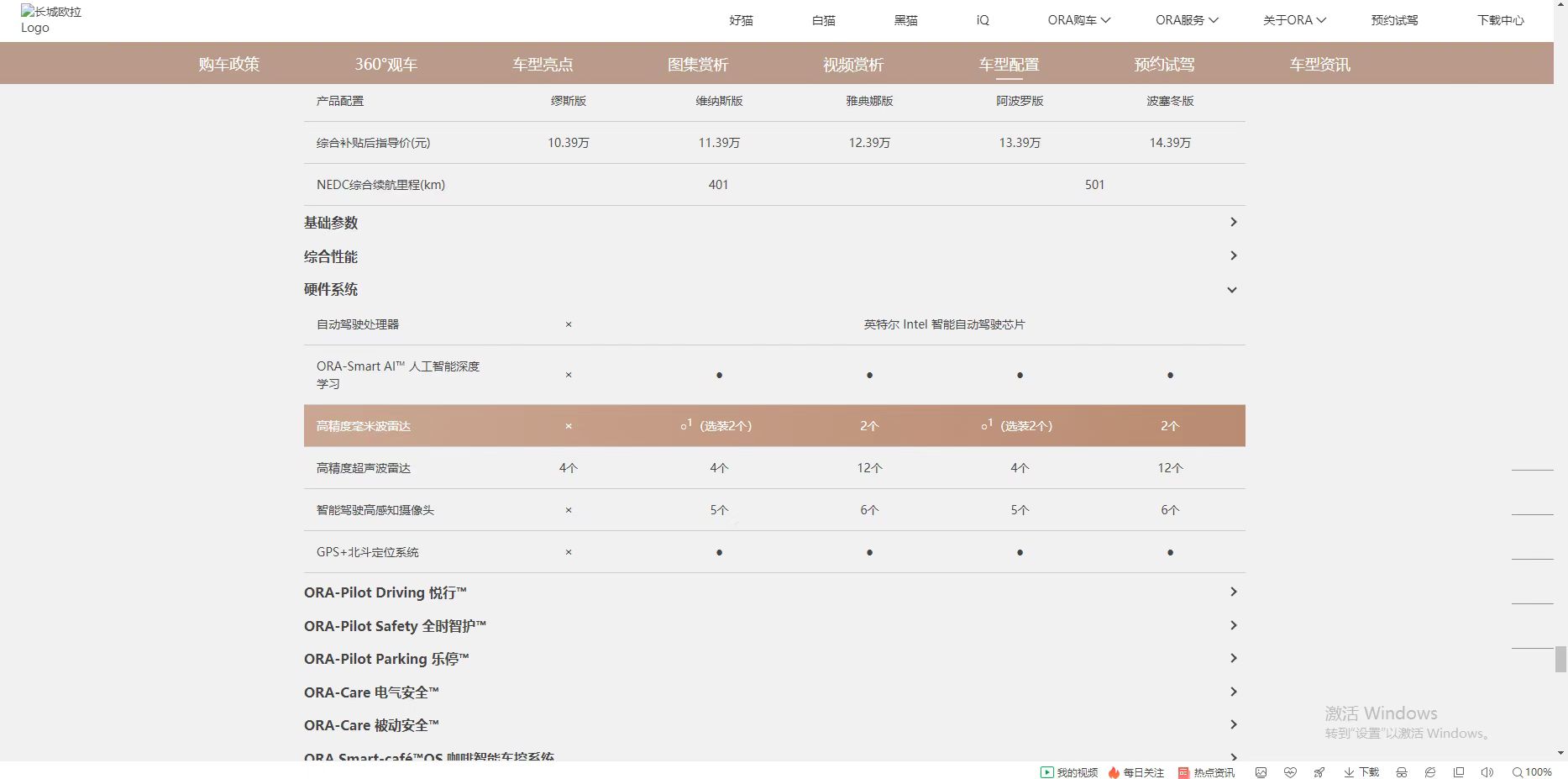Open the 下载 download manager

1361,772
